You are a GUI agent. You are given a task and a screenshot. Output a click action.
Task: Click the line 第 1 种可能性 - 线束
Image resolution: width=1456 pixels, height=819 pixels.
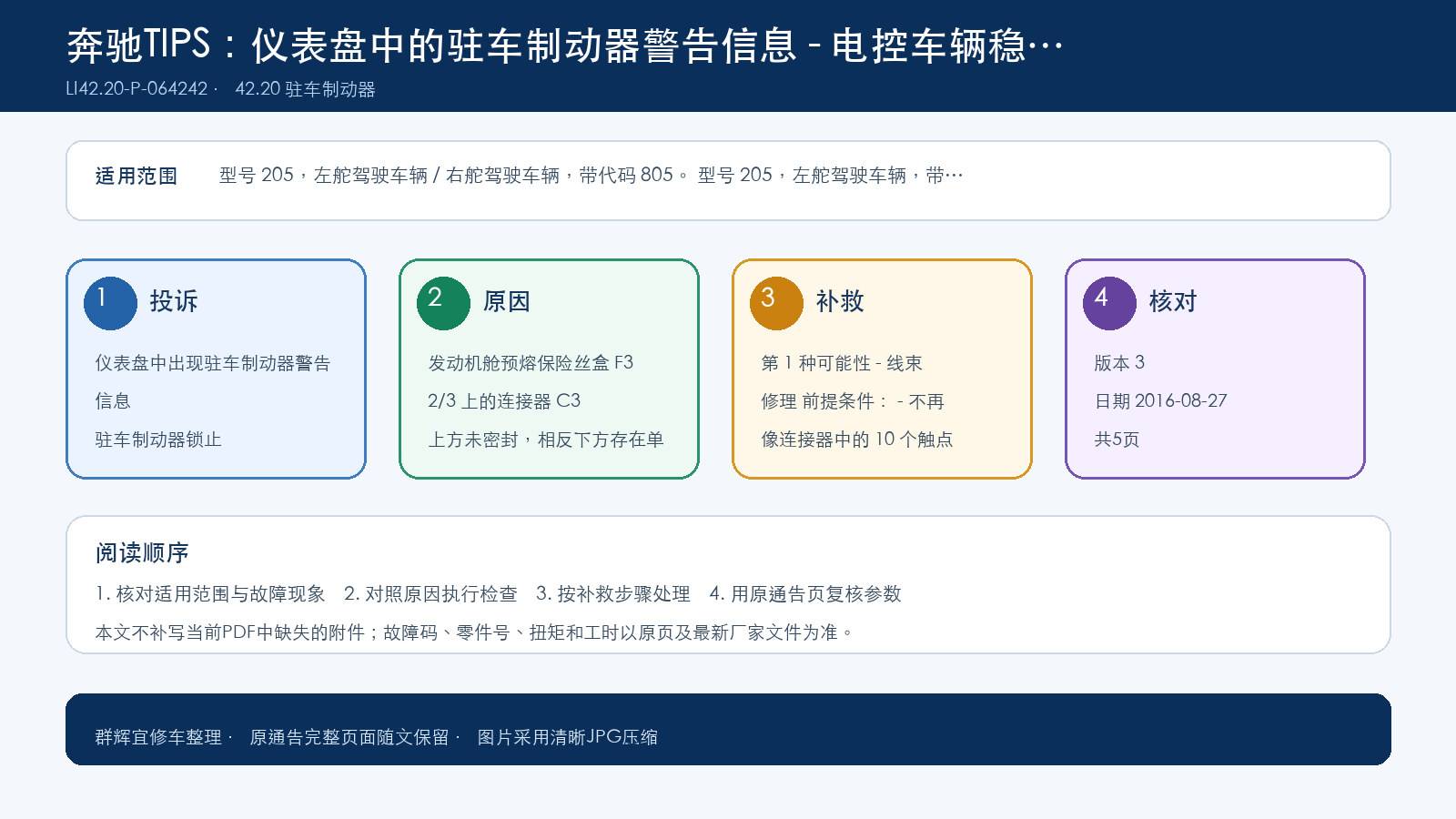coord(842,363)
